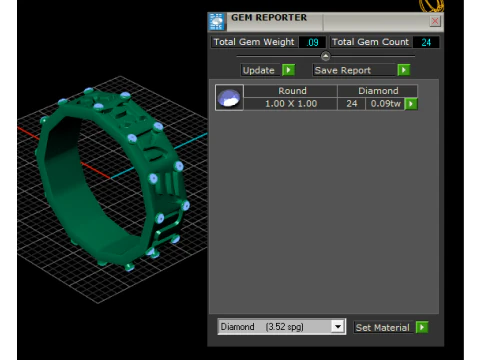Click green arrow next to Update
Image resolution: width=480 pixels, height=360 pixels.
(288, 70)
